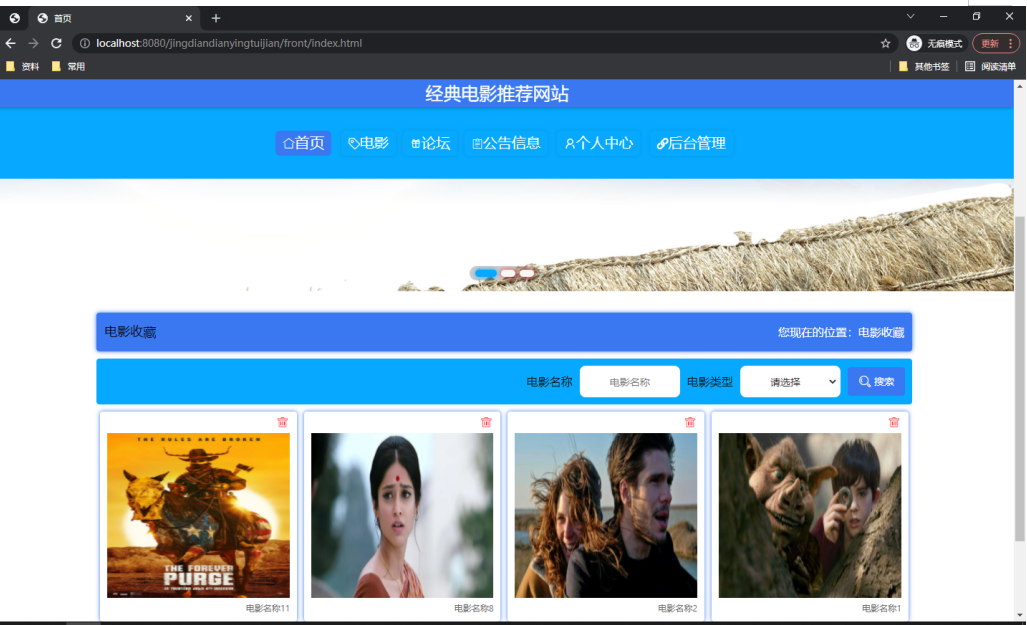Click the 搜索 search button
1027x625 pixels.
click(876, 381)
